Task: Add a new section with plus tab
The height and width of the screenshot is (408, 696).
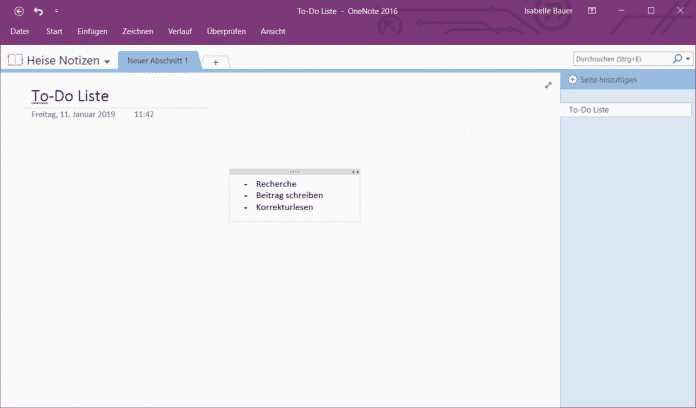Action: pyautogui.click(x=215, y=62)
